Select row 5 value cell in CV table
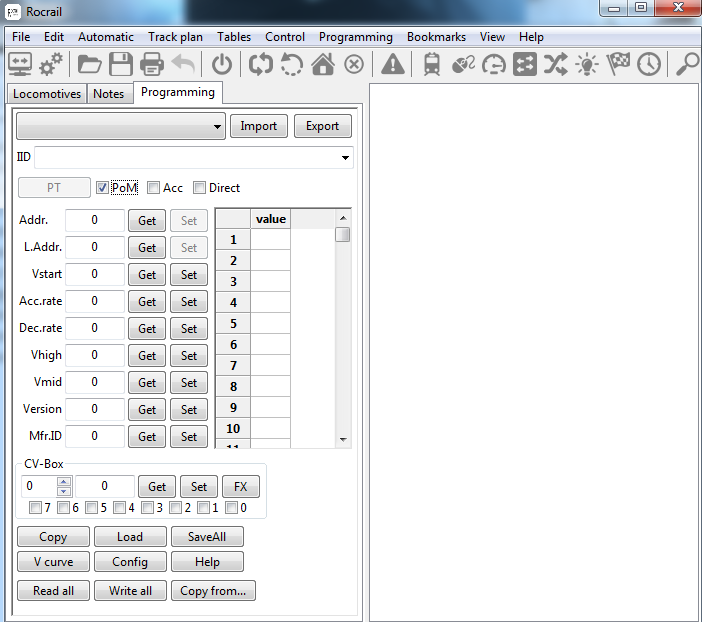Image resolution: width=702 pixels, height=622 pixels. (270, 323)
